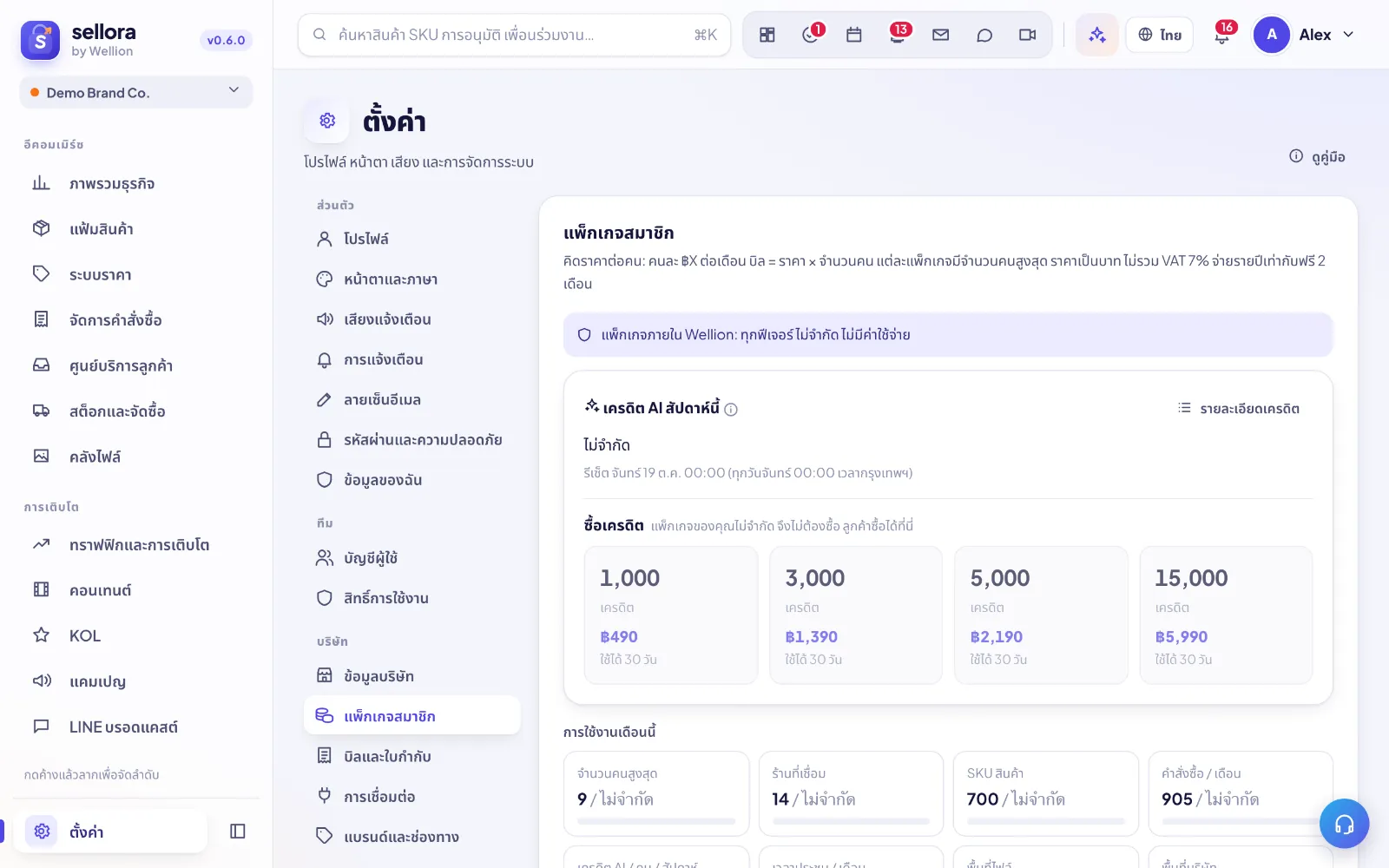Open LINE บรอดแคสต์ in sidebar
This screenshot has width=1389, height=868.
pyautogui.click(x=136, y=727)
